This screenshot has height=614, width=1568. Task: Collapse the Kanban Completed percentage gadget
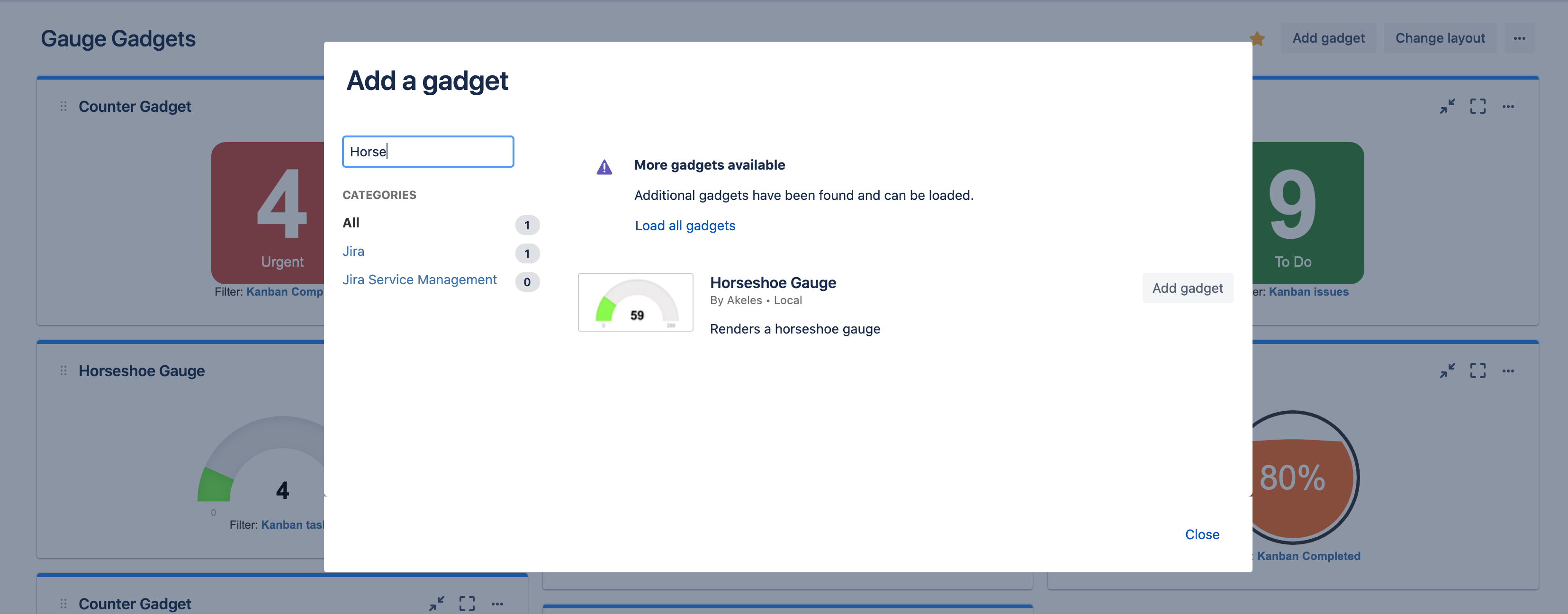pos(1447,370)
